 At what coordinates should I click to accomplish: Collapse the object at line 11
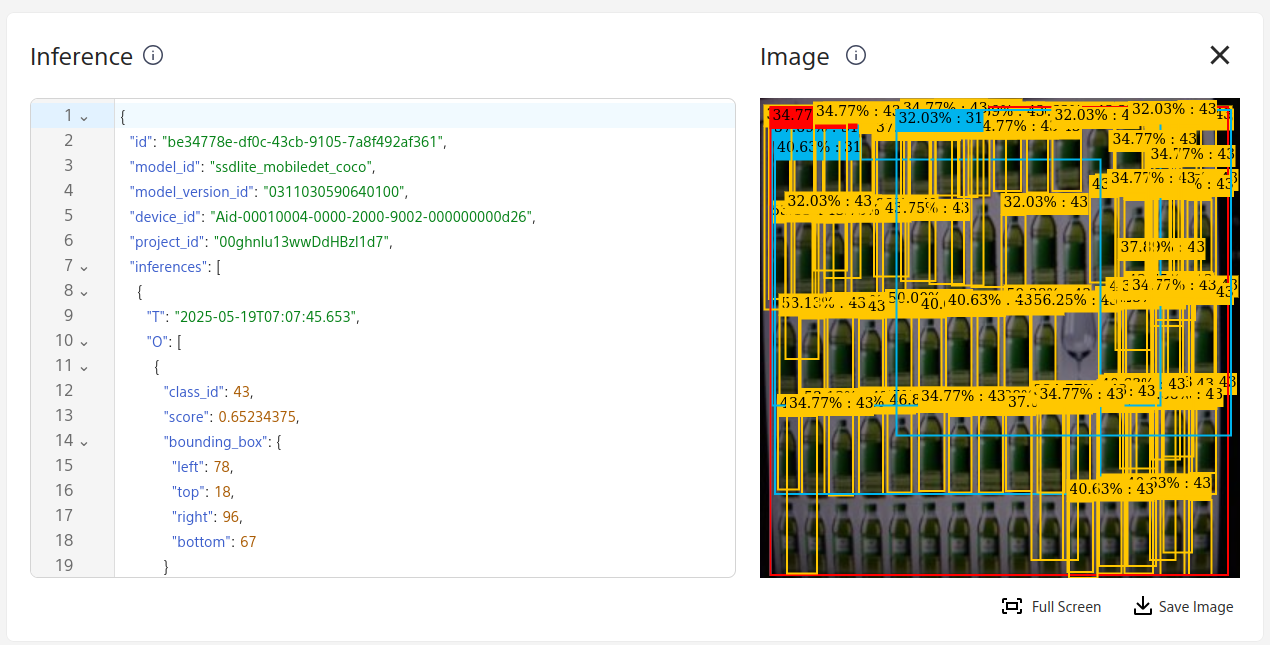84,366
